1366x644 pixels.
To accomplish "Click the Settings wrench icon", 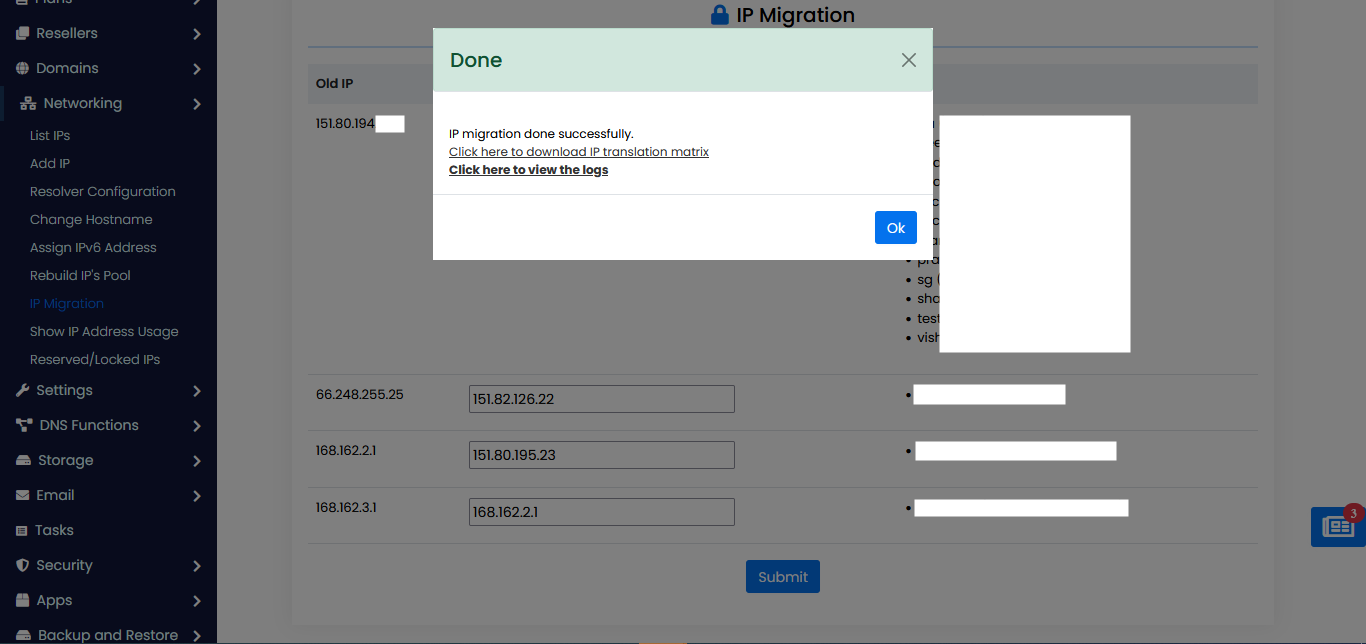I will (23, 390).
